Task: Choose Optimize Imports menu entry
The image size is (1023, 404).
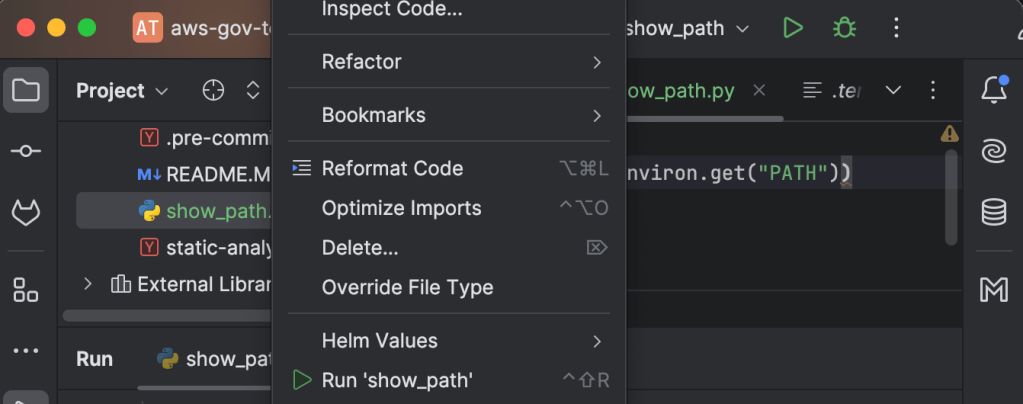Action: 401,208
